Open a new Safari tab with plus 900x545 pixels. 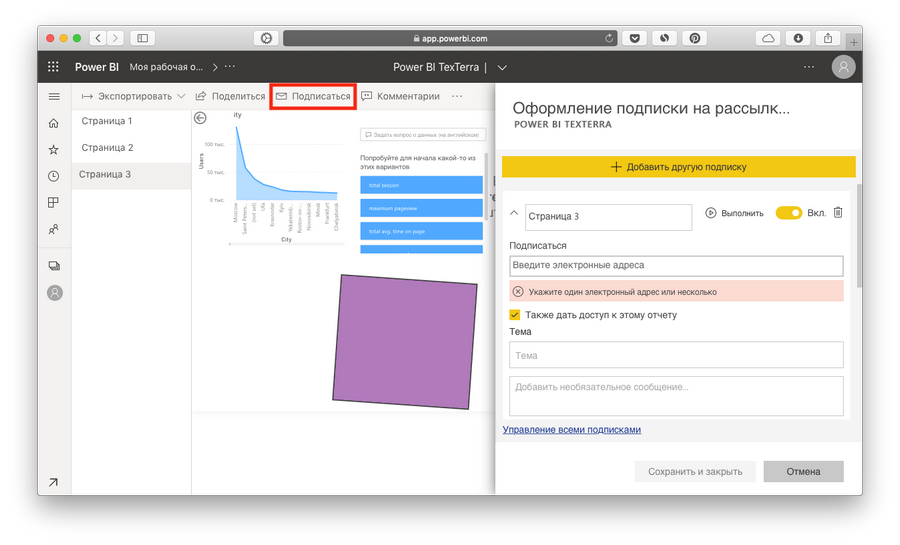click(854, 42)
